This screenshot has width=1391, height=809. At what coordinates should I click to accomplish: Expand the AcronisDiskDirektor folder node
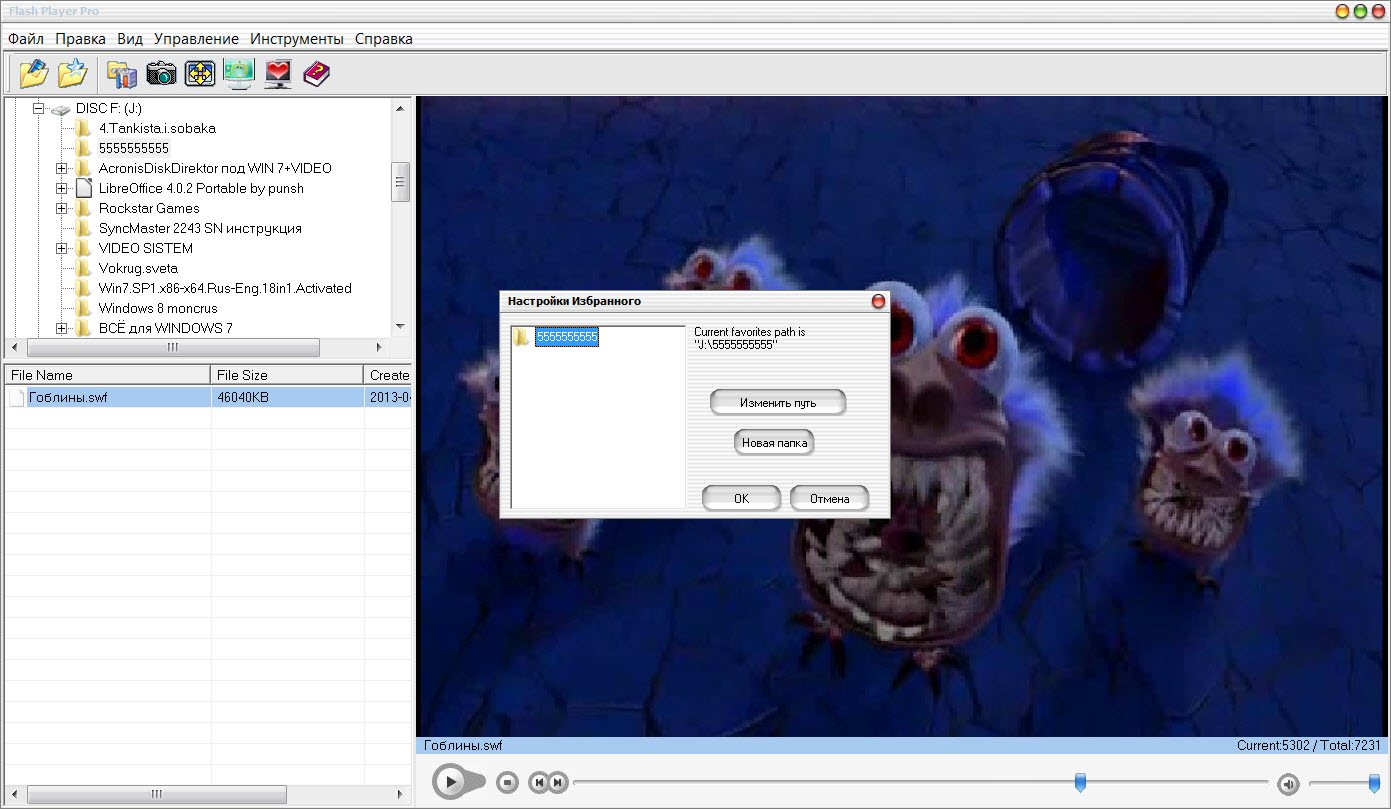click(x=62, y=168)
